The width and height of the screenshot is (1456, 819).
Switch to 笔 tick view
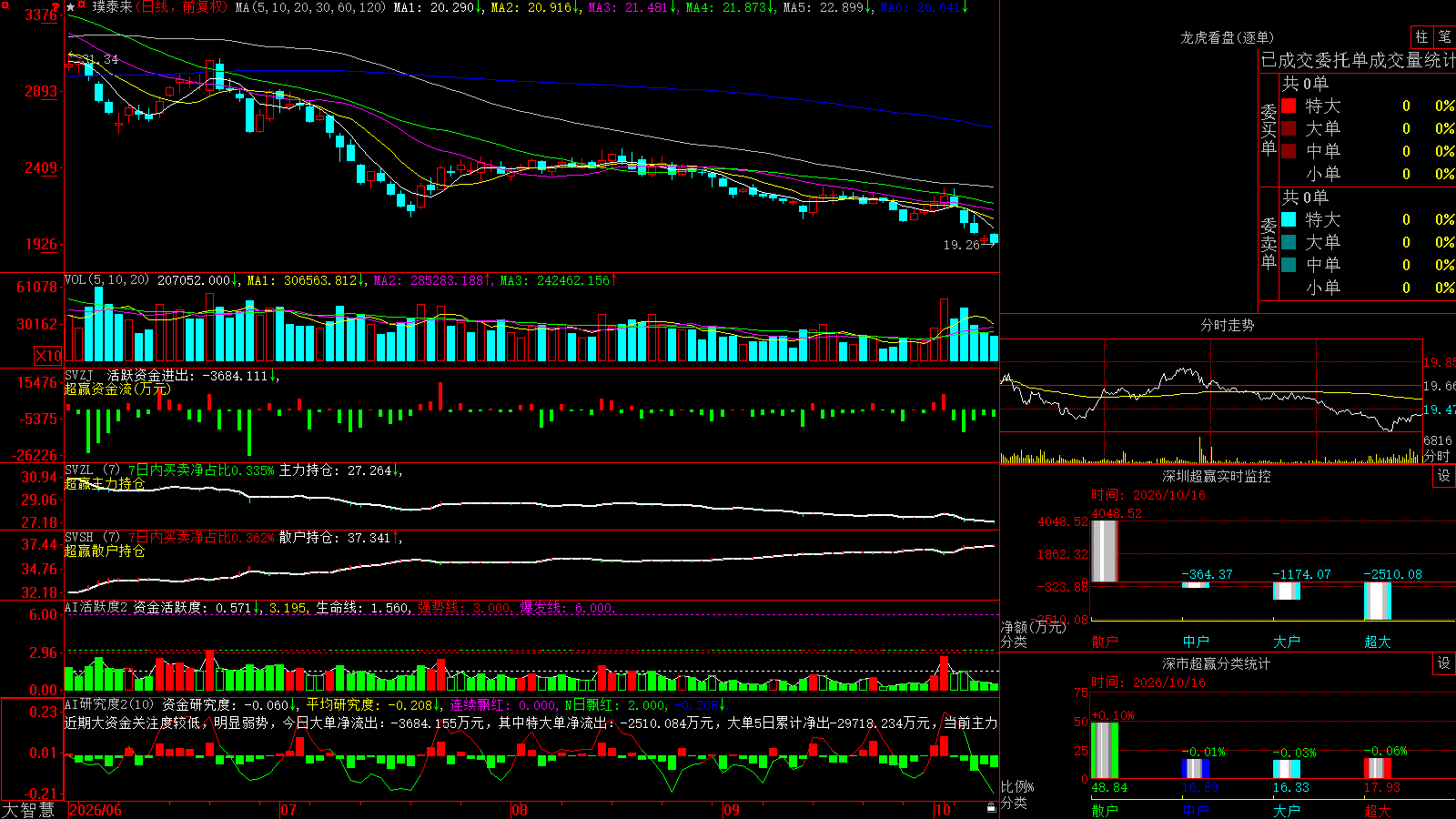pyautogui.click(x=1444, y=37)
